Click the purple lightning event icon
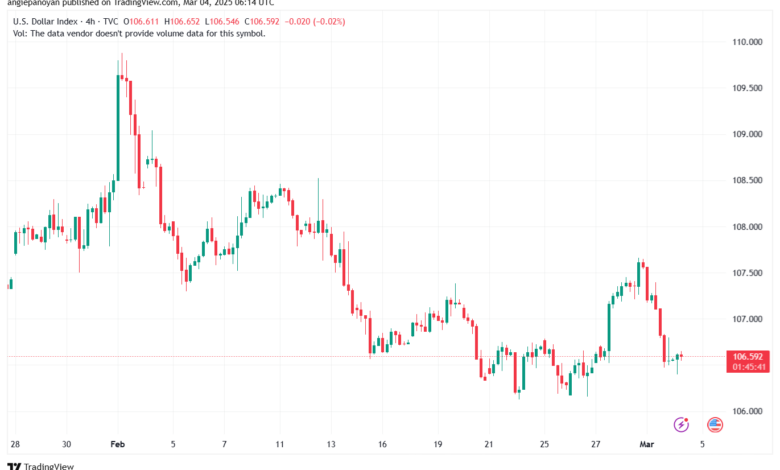This screenshot has width=780, height=470. pyautogui.click(x=681, y=425)
